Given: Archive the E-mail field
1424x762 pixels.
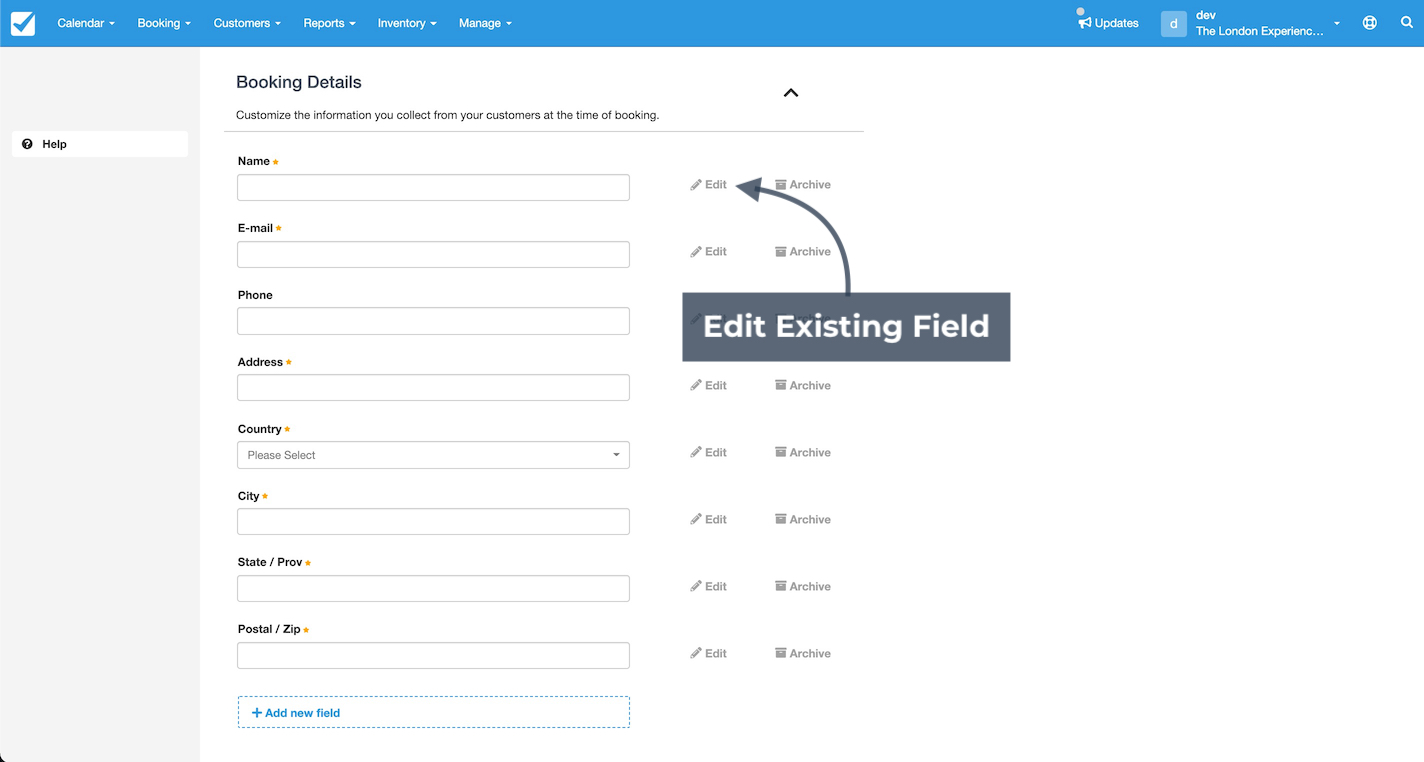Looking at the screenshot, I should (803, 252).
